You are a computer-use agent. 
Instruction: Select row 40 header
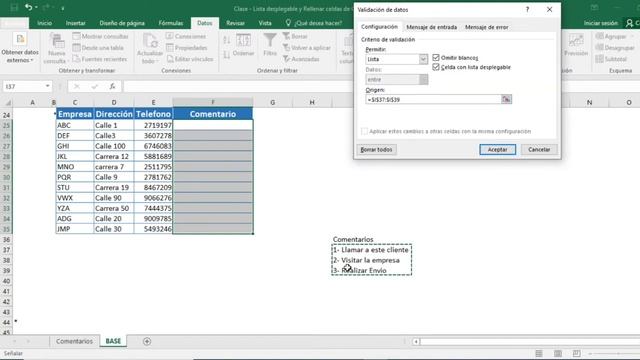[6, 281]
